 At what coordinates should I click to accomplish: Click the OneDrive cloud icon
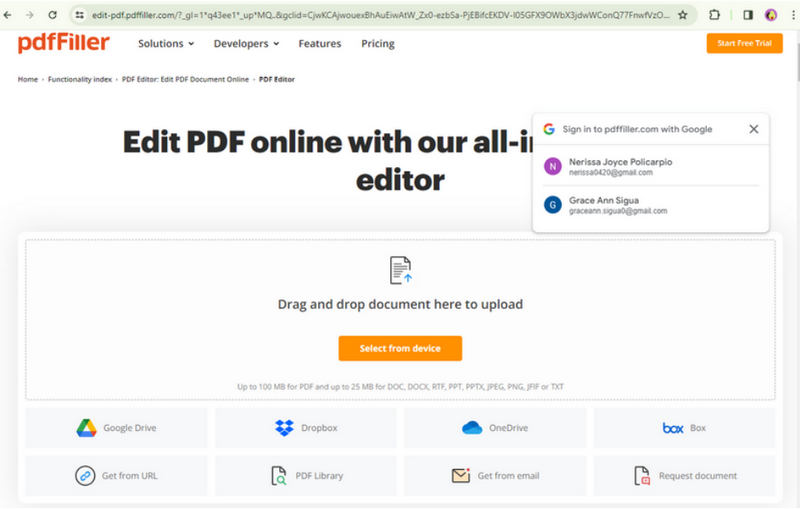[x=472, y=428]
